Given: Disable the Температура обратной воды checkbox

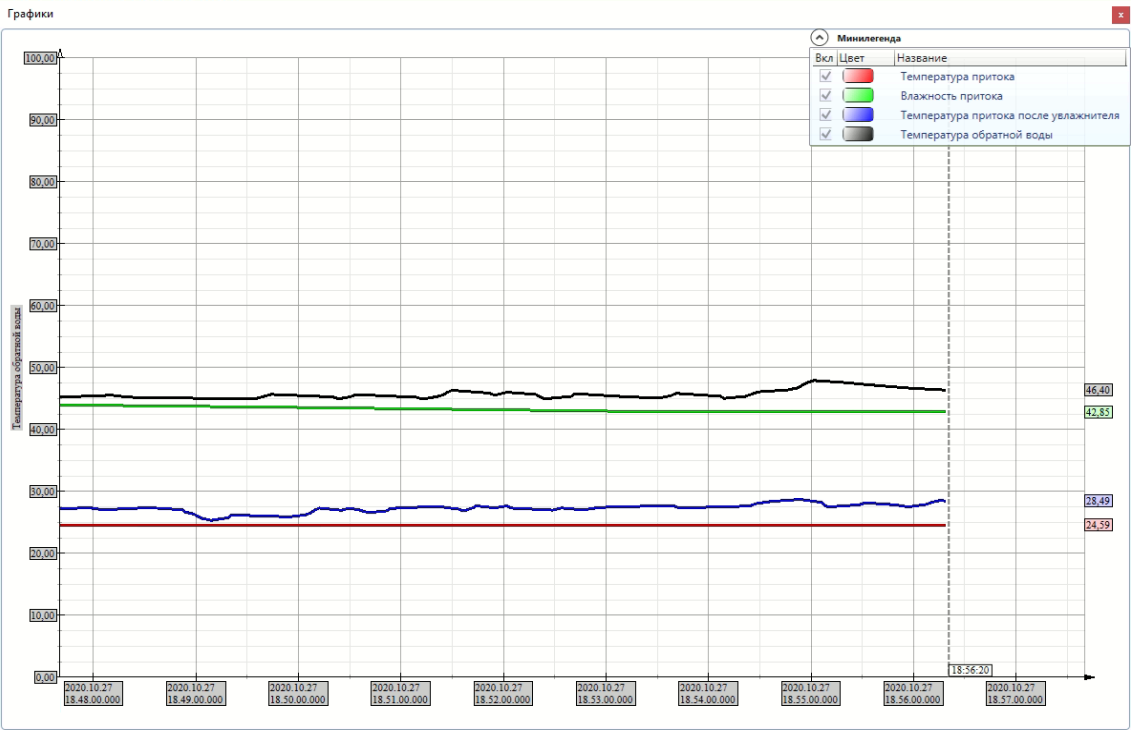Looking at the screenshot, I should click(x=825, y=134).
